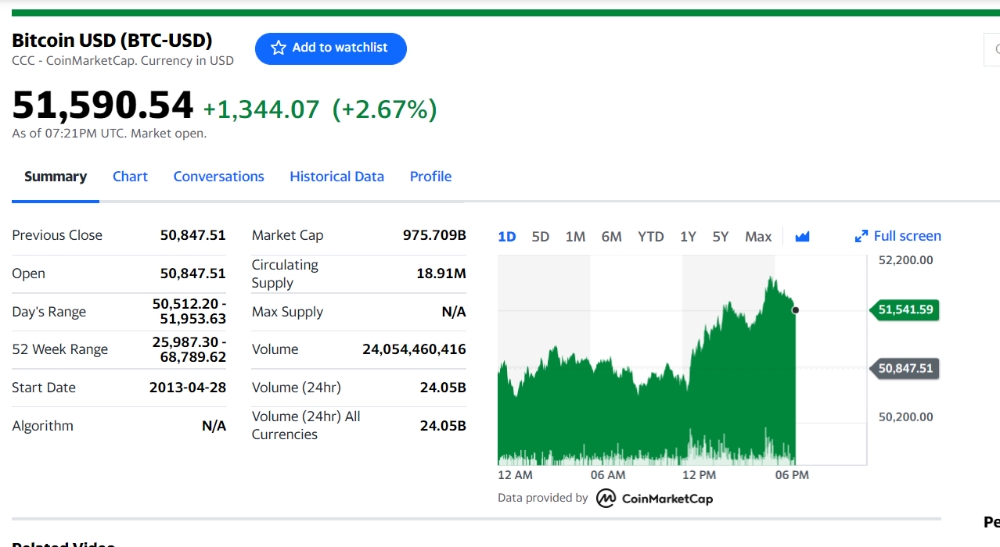Switch chart type using area chart icon
This screenshot has height=547, width=1000.
(802, 237)
